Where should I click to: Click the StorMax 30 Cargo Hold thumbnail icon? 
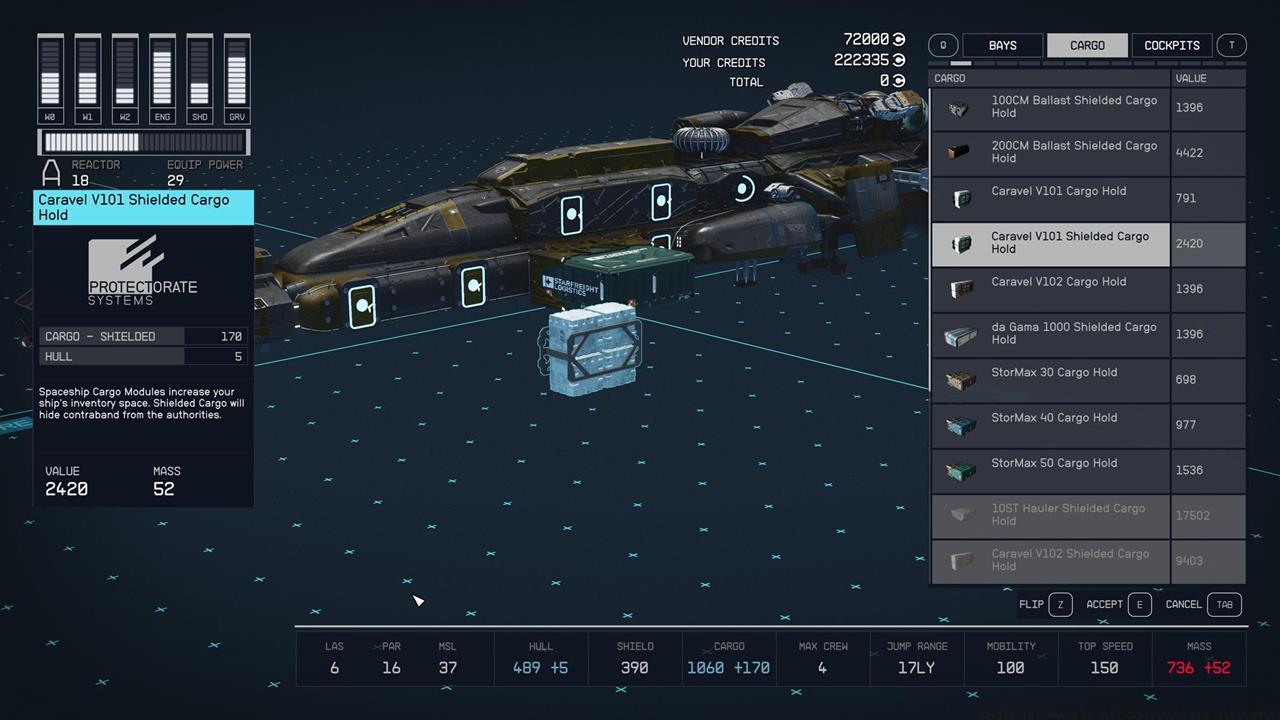(x=960, y=379)
